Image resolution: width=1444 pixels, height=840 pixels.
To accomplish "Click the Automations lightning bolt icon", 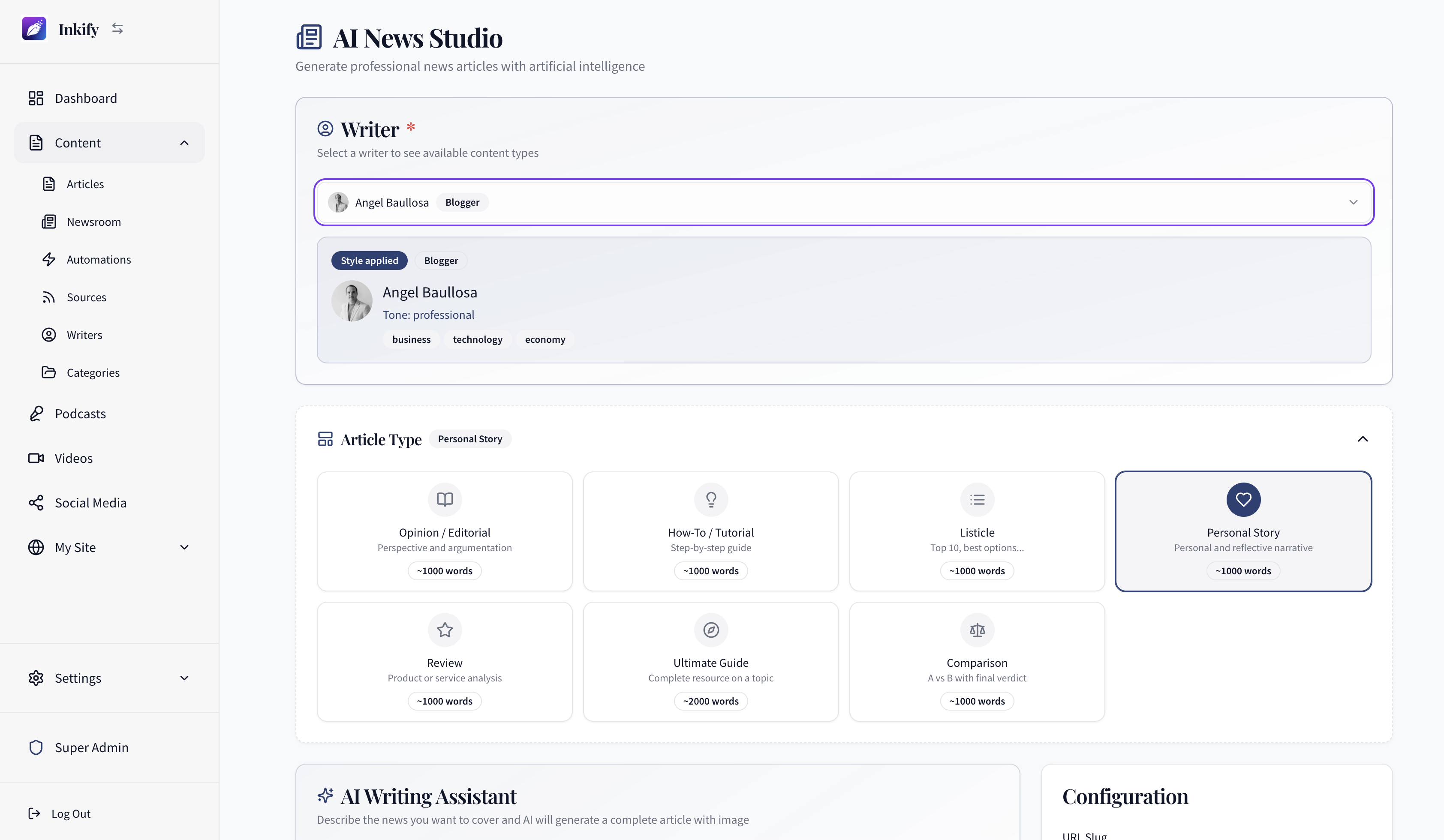I will (x=49, y=259).
